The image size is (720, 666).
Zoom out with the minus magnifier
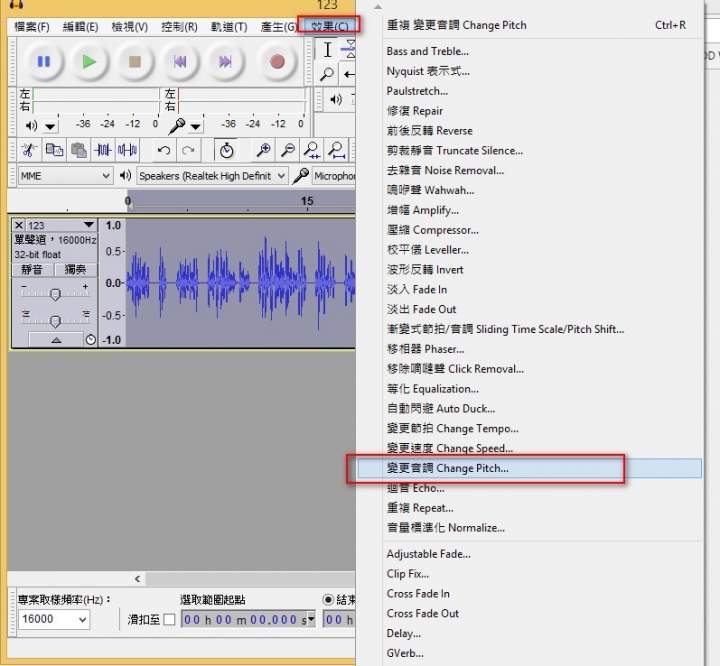click(288, 150)
